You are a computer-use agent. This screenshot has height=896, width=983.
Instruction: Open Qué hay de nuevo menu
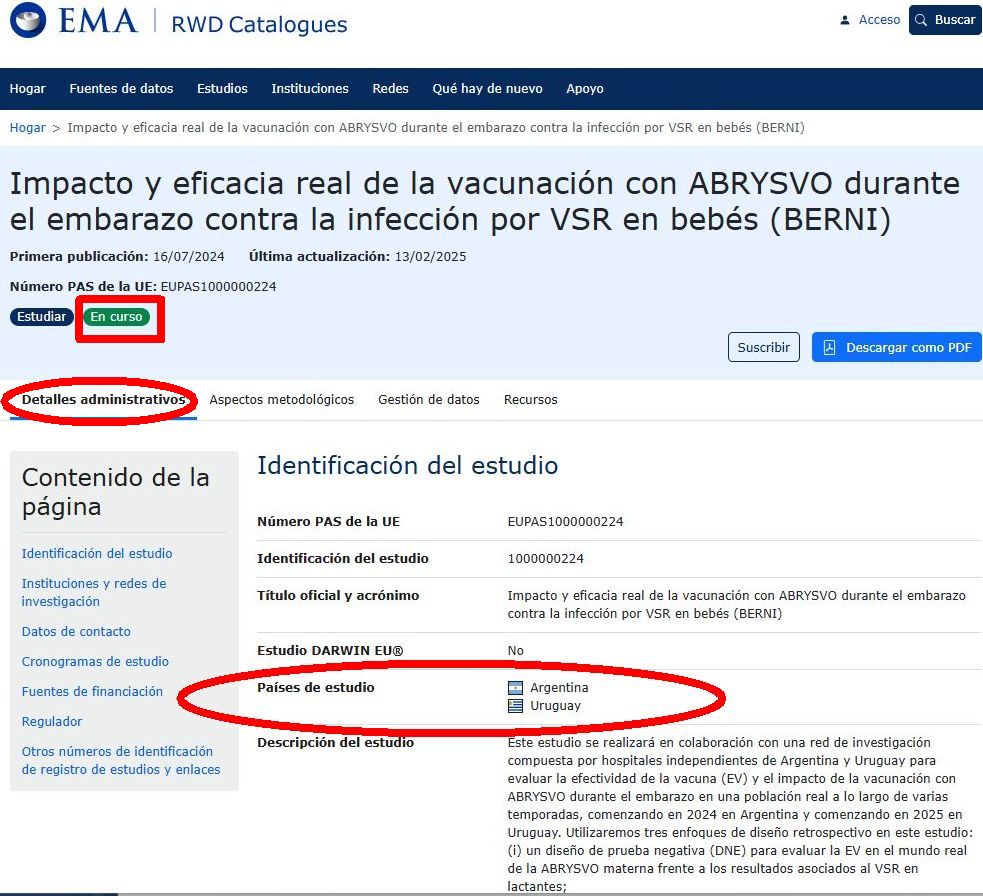pyautogui.click(x=487, y=88)
